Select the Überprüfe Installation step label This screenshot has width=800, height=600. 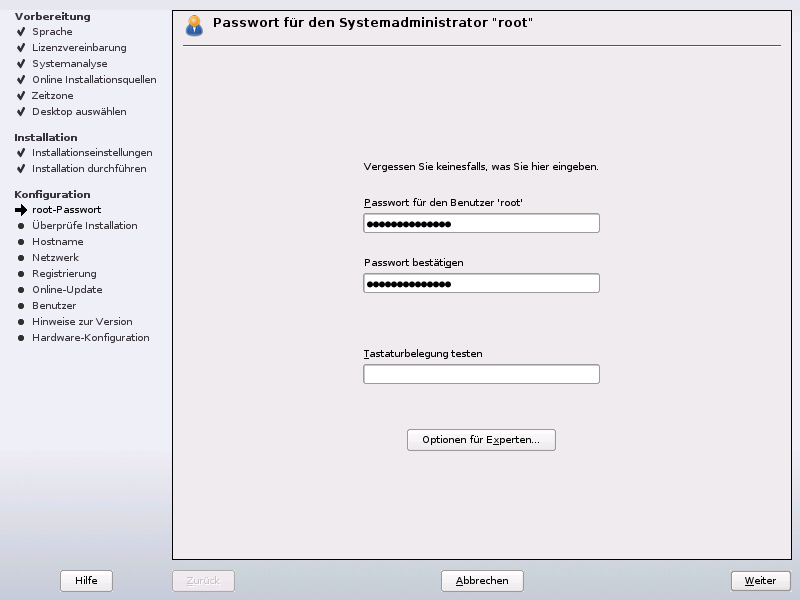click(x=85, y=226)
